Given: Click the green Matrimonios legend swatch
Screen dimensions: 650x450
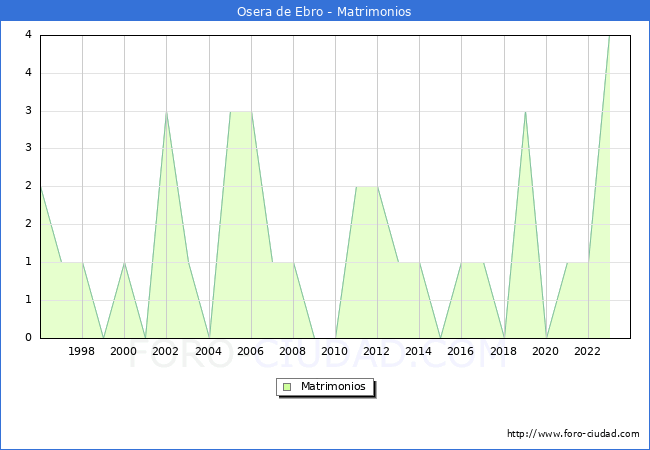Looking at the screenshot, I should point(287,386).
